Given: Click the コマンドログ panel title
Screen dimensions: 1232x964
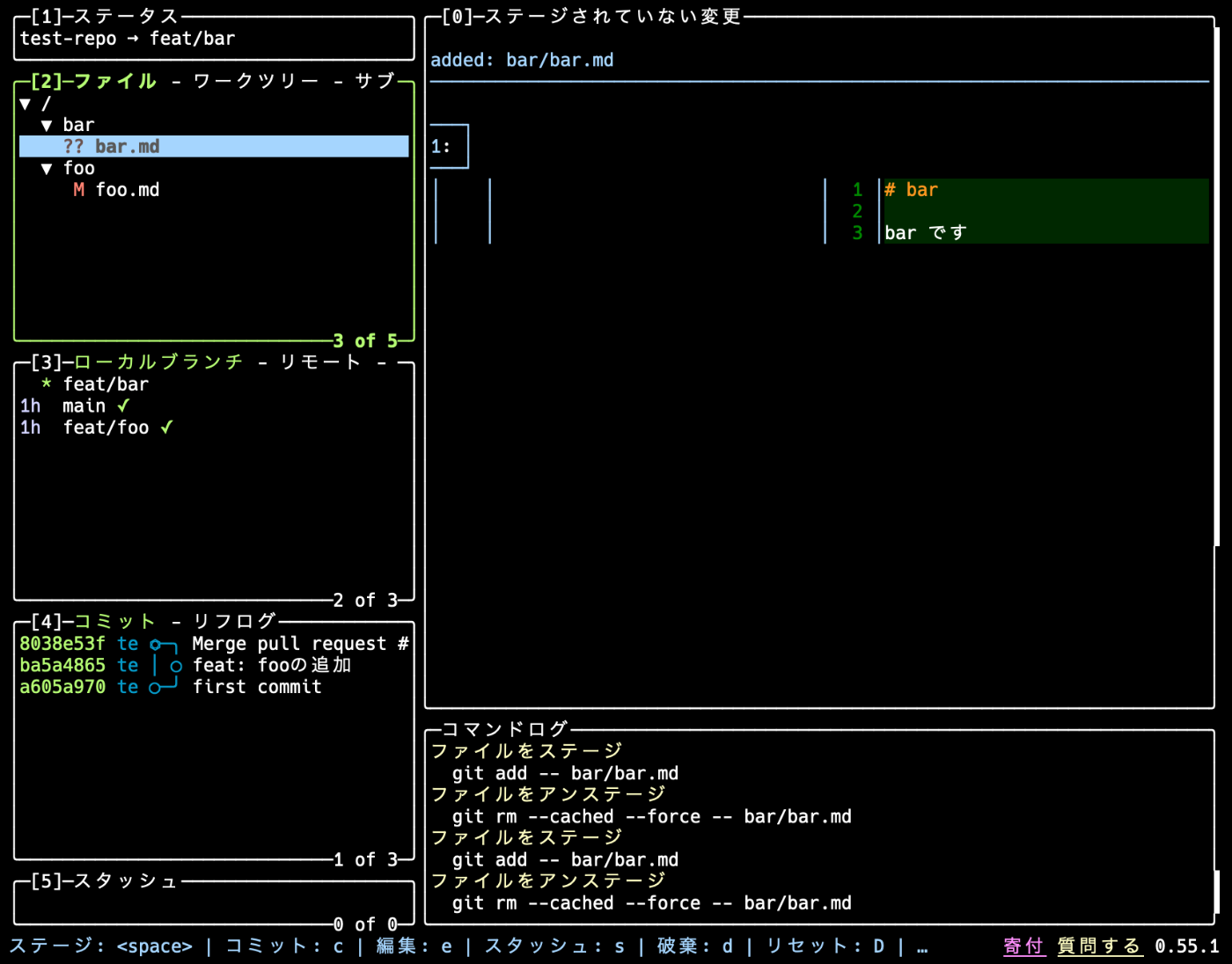Looking at the screenshot, I should 505,730.
